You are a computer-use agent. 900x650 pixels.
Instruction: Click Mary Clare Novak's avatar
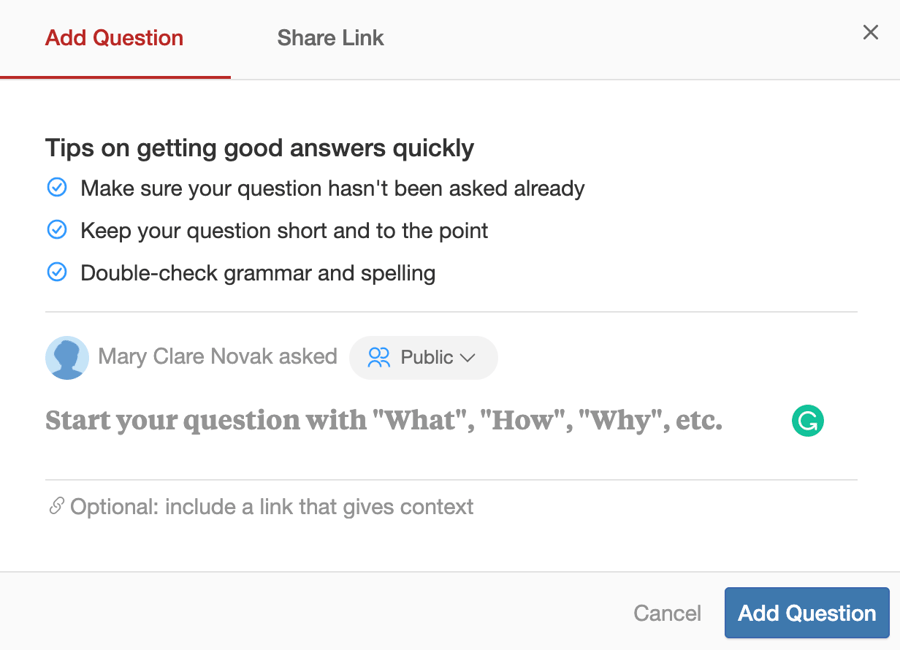(x=66, y=357)
